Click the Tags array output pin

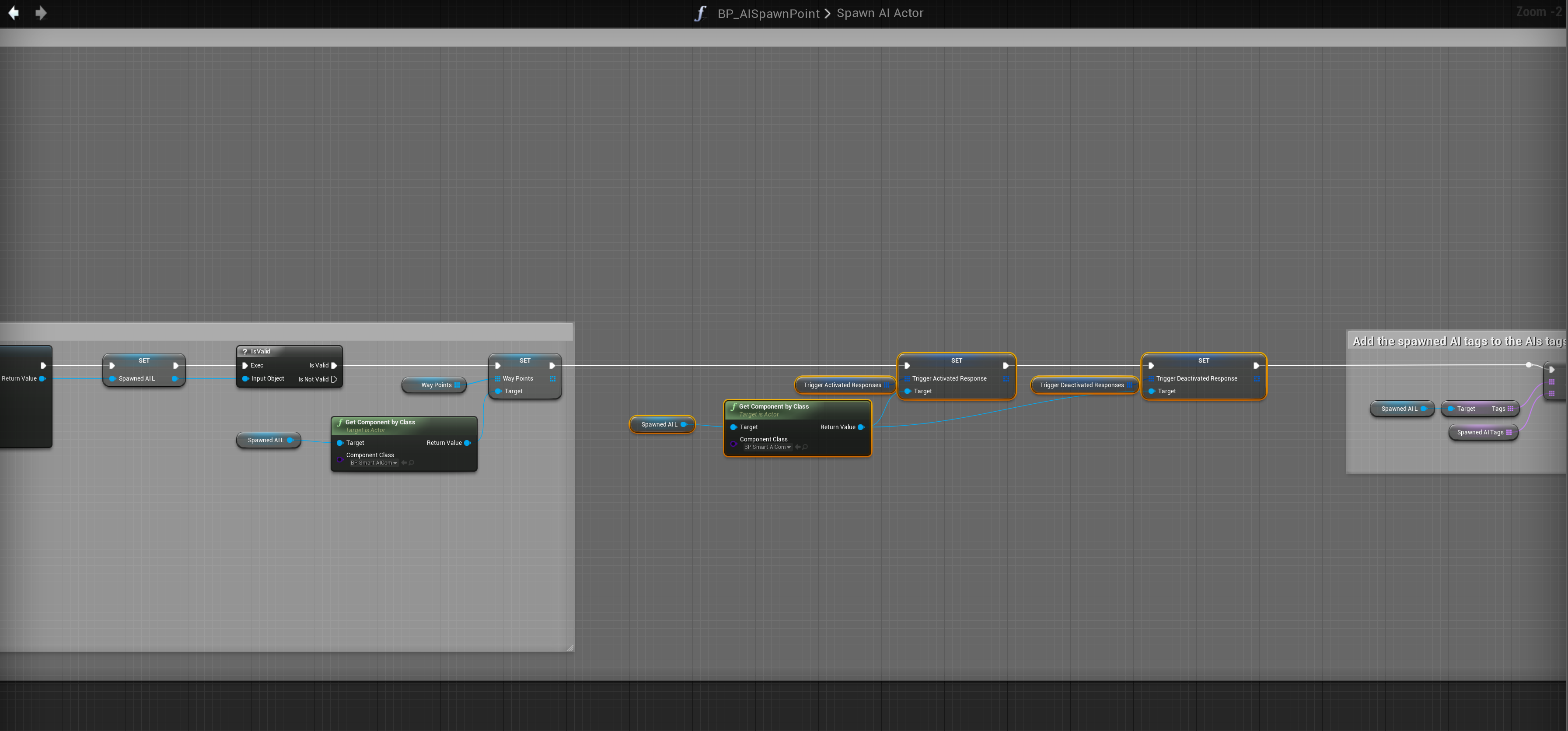click(1510, 409)
